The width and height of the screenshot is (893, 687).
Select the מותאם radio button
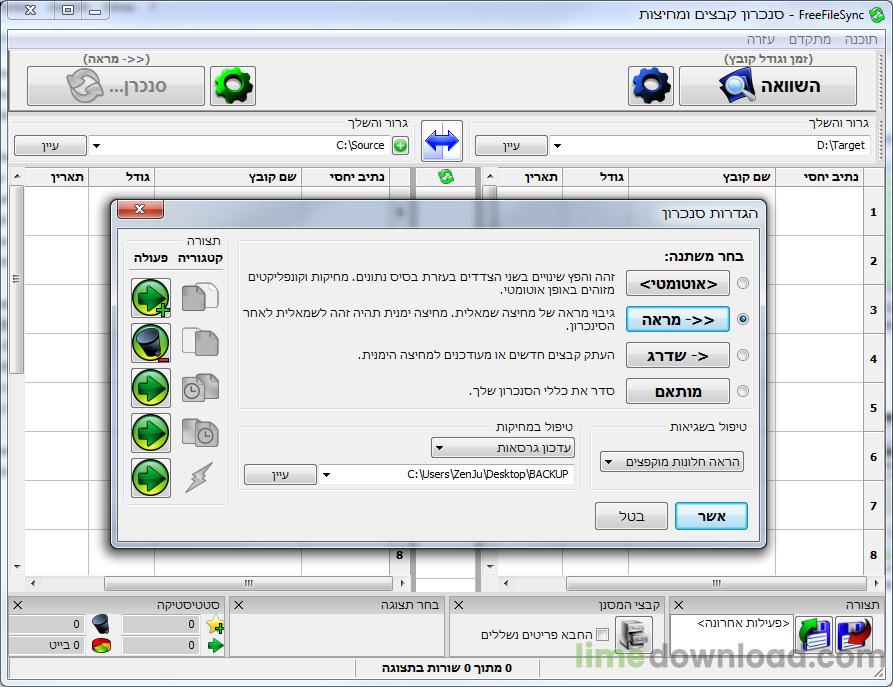point(742,391)
